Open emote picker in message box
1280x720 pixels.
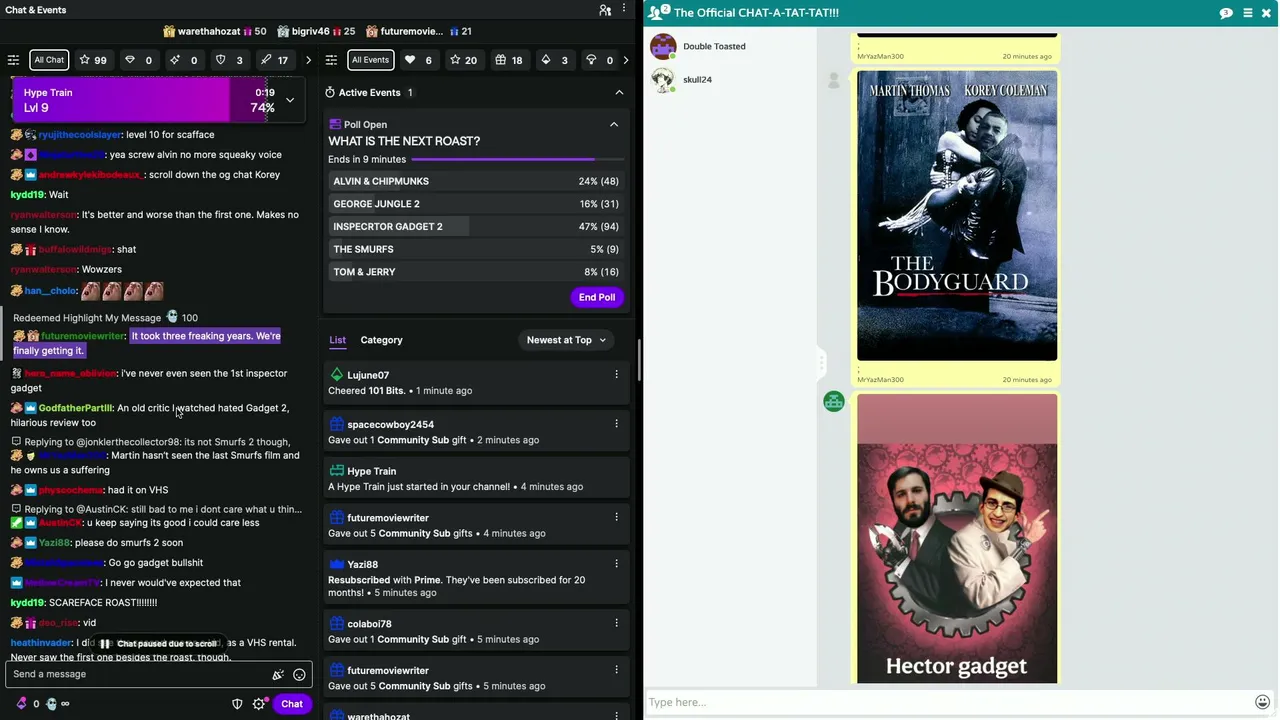tap(299, 674)
